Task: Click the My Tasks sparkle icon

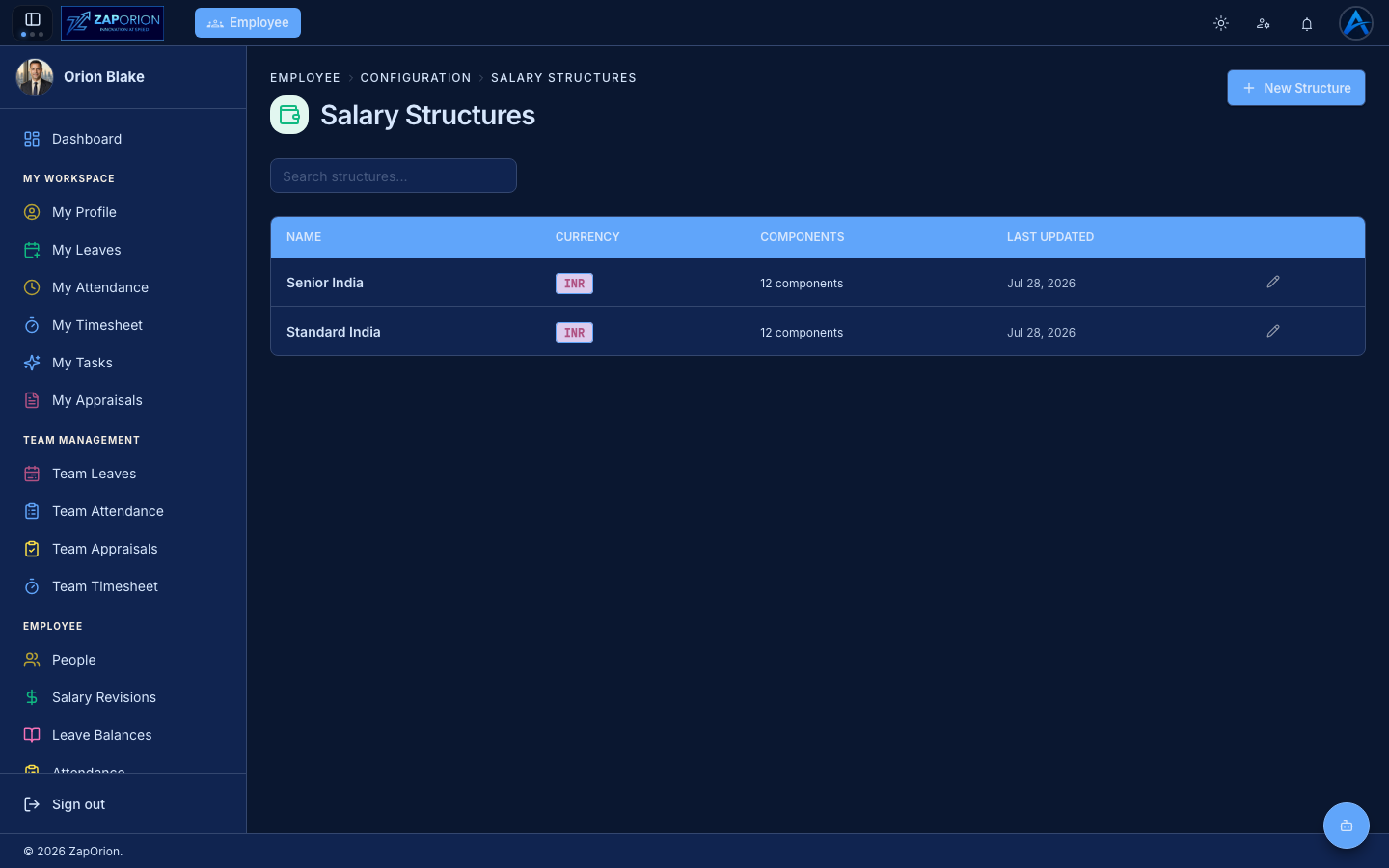Action: [x=32, y=363]
